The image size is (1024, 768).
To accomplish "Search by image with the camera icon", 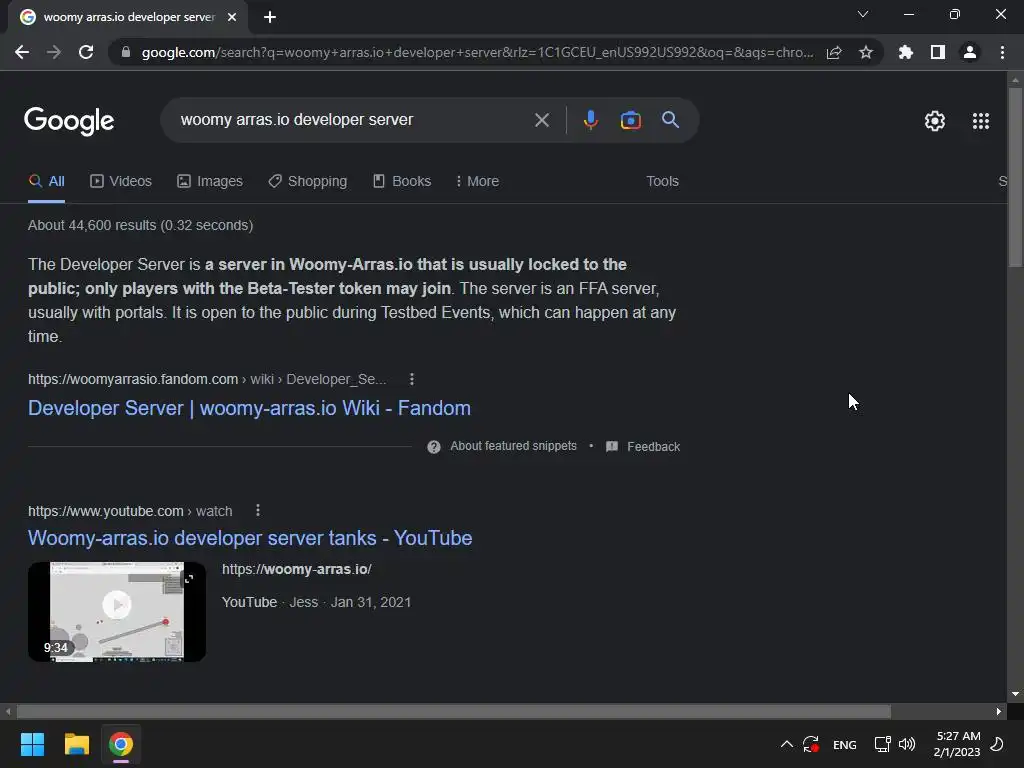I will 631,120.
